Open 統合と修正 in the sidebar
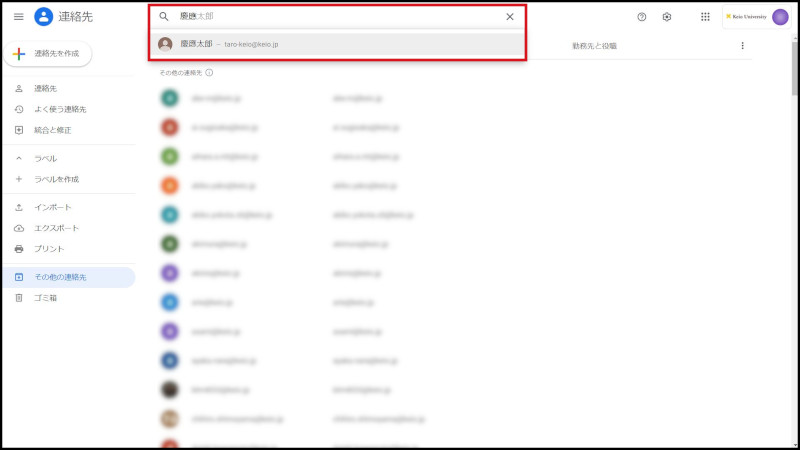The image size is (800, 450). click(x=53, y=130)
